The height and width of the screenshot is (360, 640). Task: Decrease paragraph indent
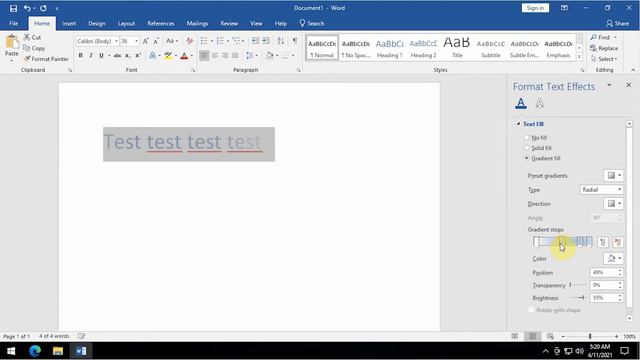pos(255,41)
